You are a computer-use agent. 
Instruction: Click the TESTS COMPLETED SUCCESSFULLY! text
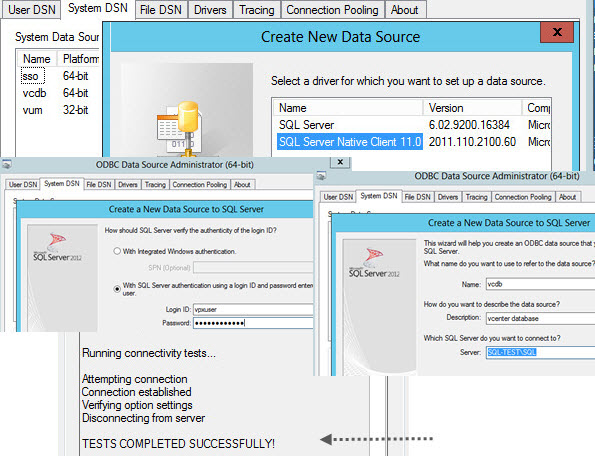[178, 443]
